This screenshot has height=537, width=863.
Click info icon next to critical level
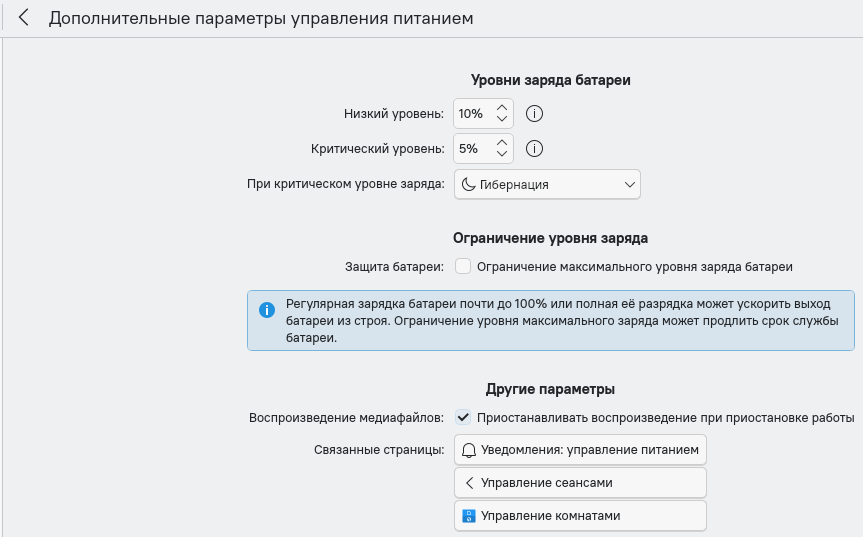tap(534, 149)
